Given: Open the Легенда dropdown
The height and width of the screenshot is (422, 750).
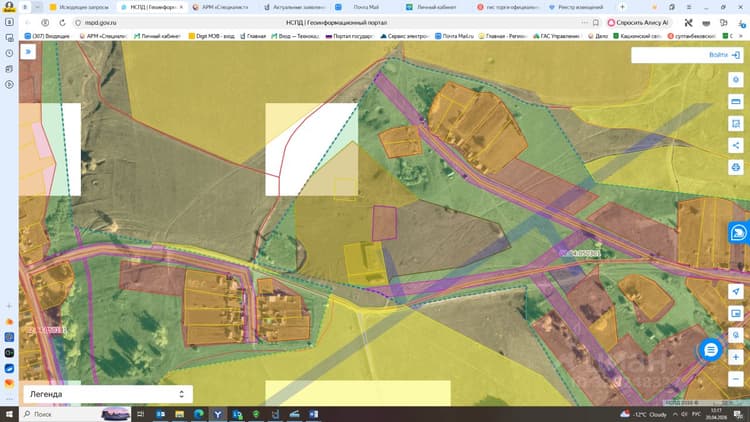Looking at the screenshot, I should click(108, 394).
